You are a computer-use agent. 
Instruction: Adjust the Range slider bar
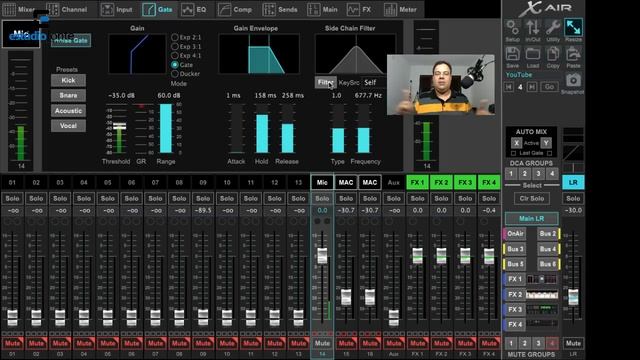(166, 128)
